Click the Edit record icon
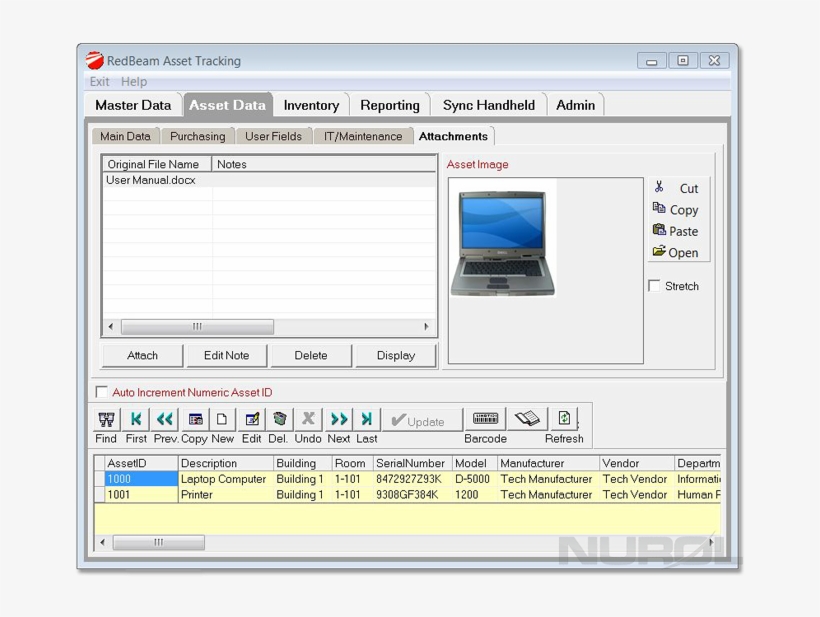The height and width of the screenshot is (617, 820). pos(252,420)
